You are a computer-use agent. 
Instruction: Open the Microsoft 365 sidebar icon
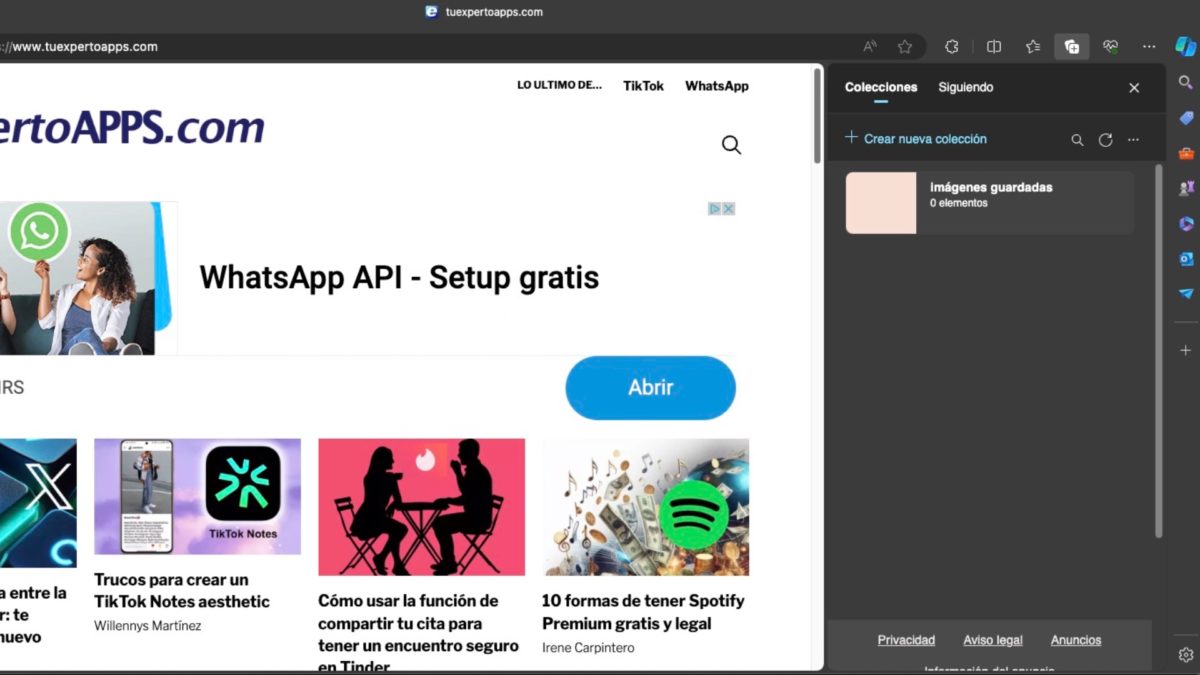tap(1186, 223)
